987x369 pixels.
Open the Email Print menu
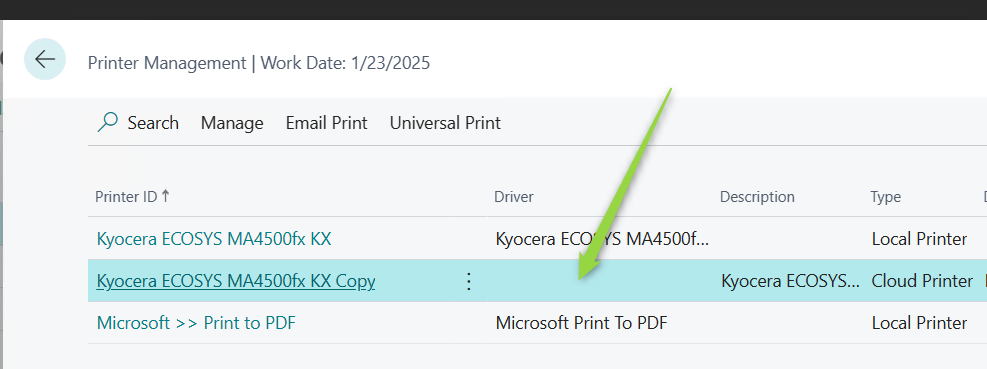[x=326, y=123]
